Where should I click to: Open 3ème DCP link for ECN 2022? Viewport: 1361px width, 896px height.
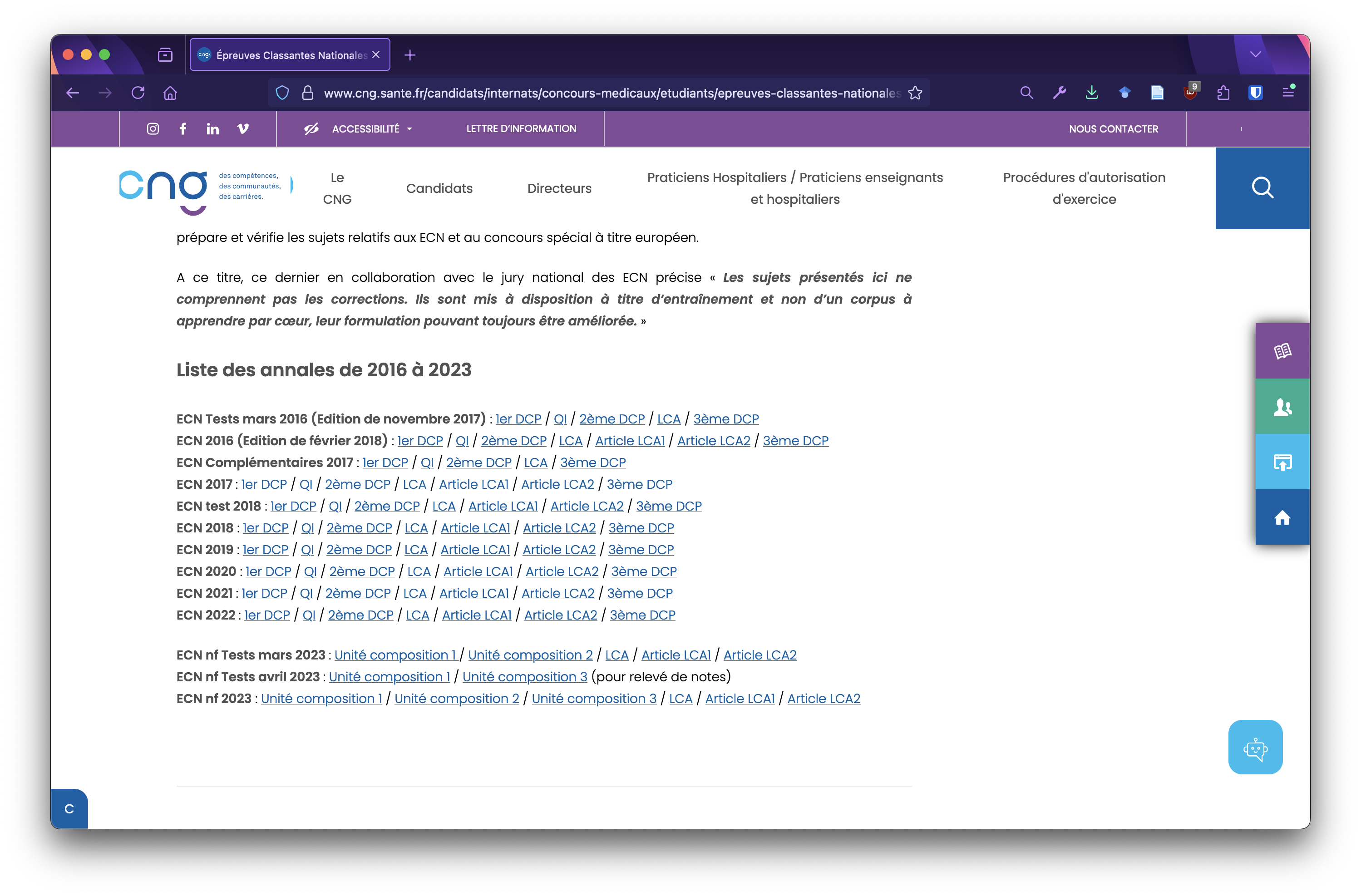[642, 615]
